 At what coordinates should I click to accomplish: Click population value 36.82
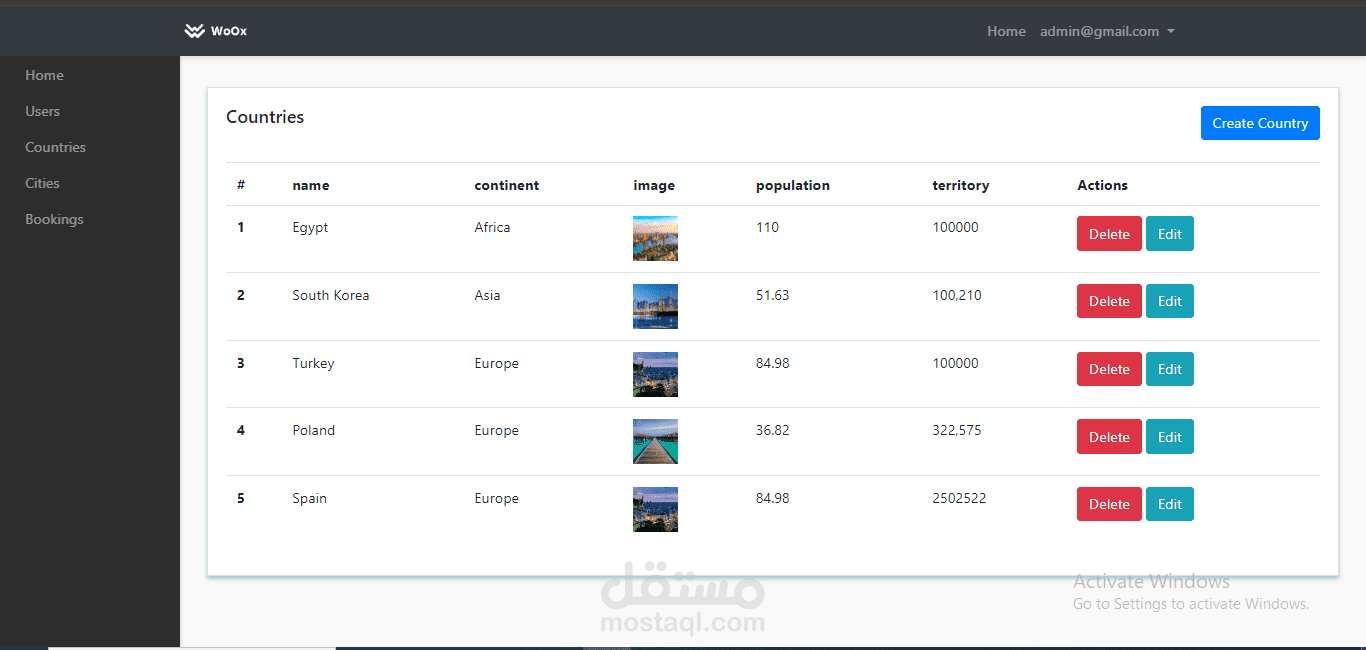pos(773,430)
